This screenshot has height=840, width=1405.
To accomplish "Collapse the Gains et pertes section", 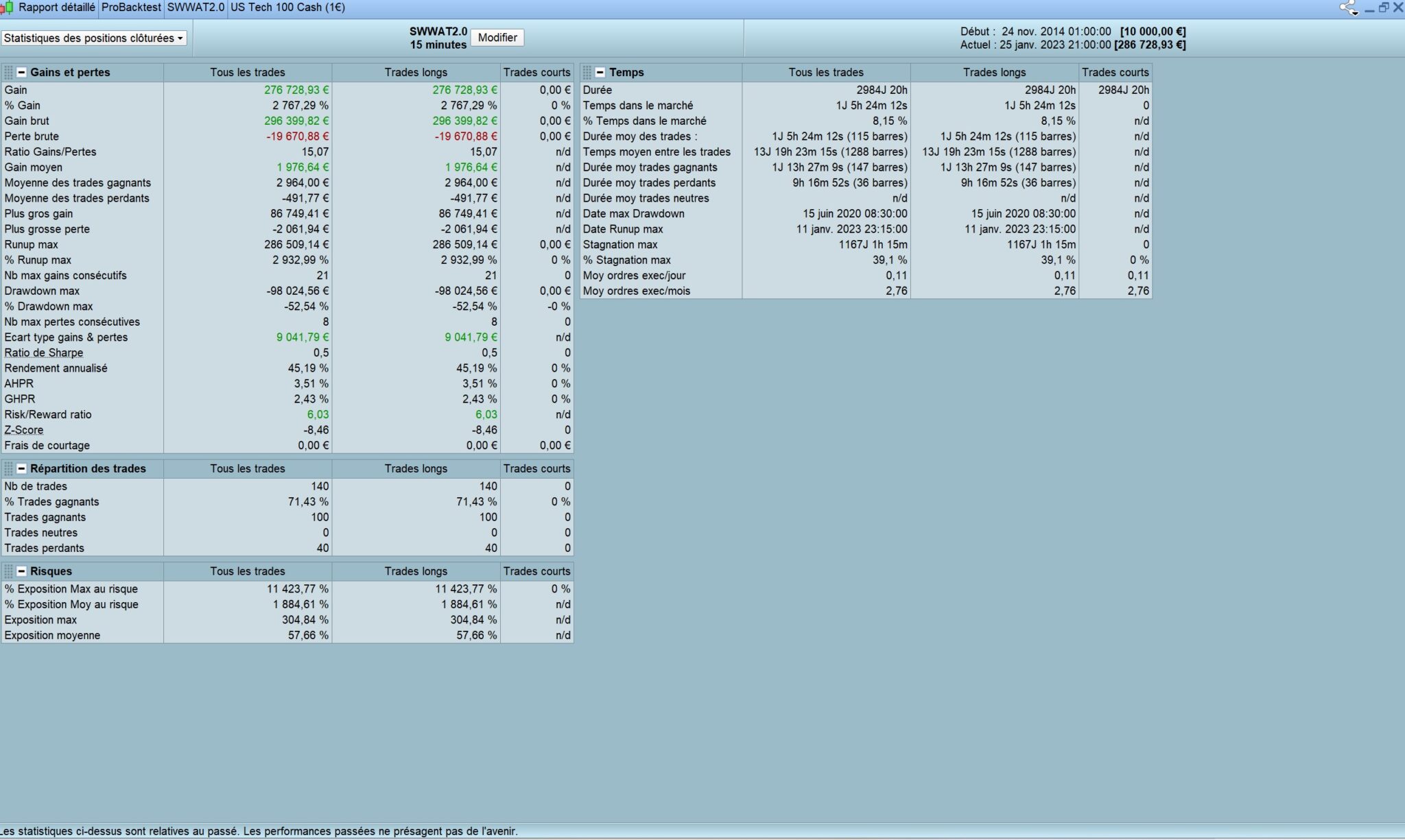I will coord(22,73).
